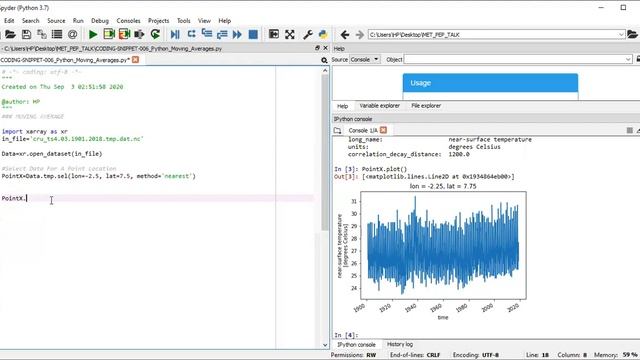Open Preferences via the wrench icon

click(x=308, y=34)
